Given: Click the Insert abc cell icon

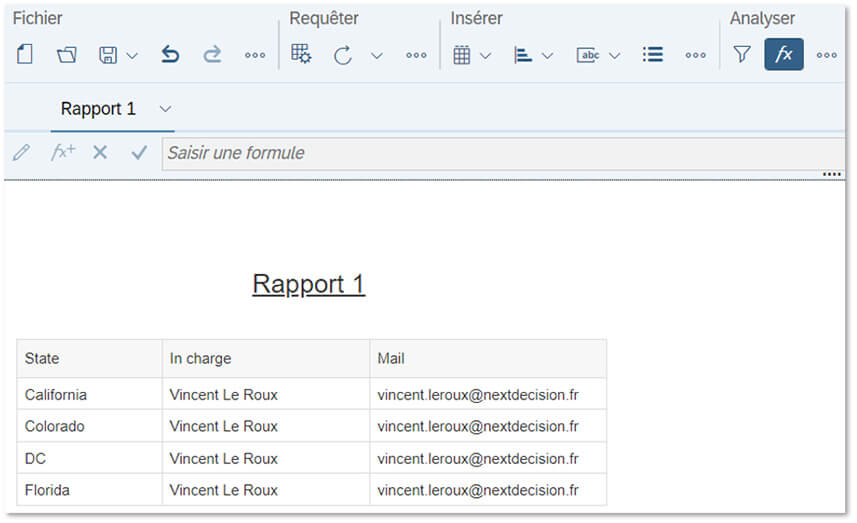Looking at the screenshot, I should tap(588, 55).
